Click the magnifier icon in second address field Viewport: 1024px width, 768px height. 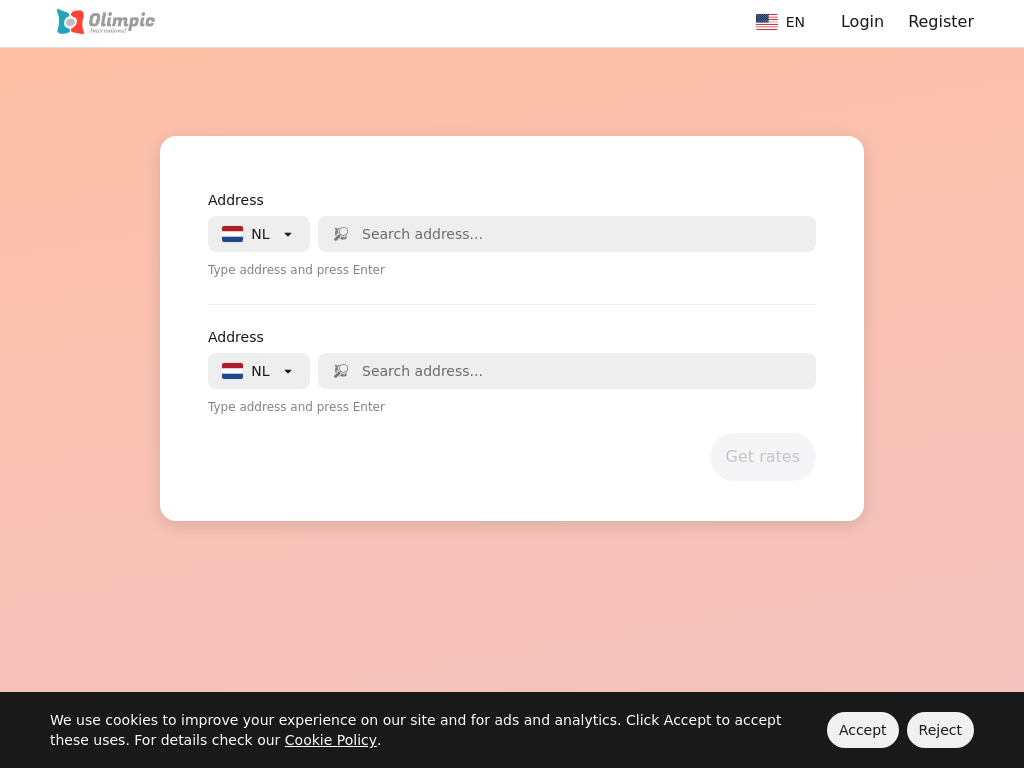(341, 371)
